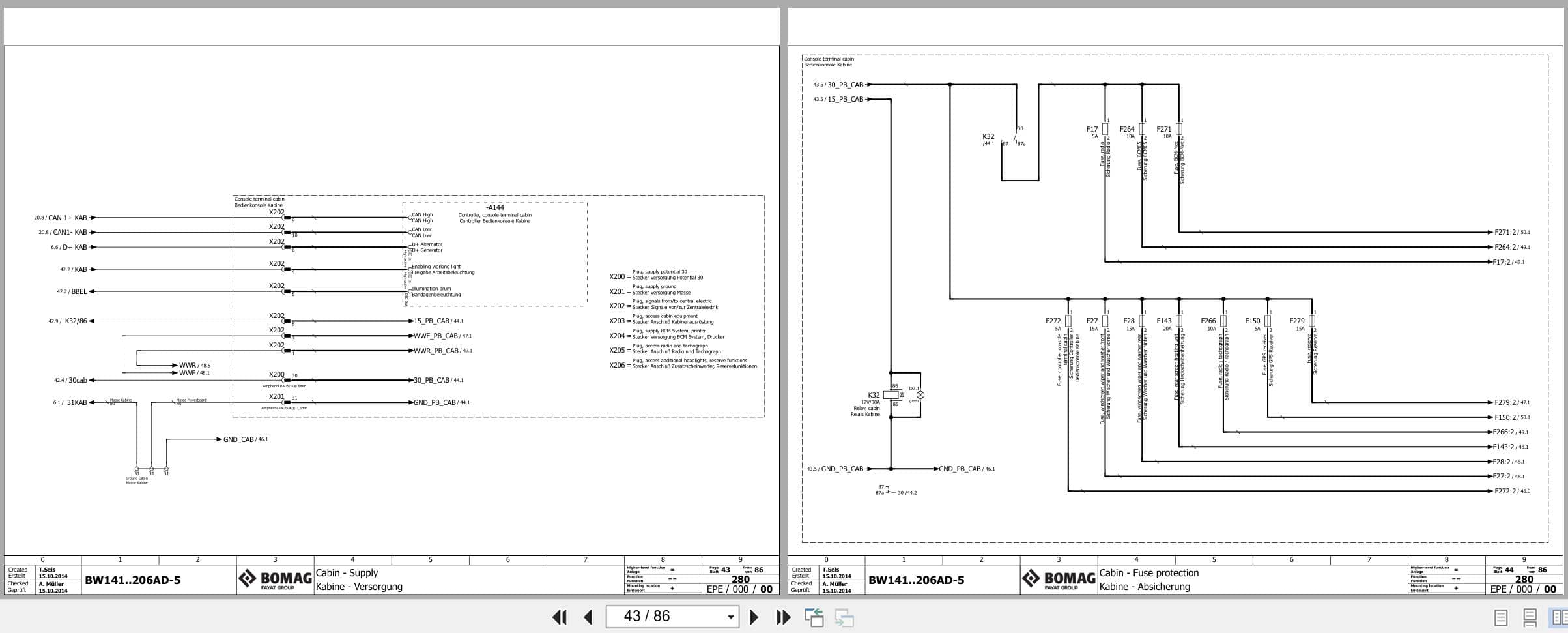Screen dimensions: 1568x633
Task: Click the F27:2 / 48.1 cross-reference
Action: pyautogui.click(x=1509, y=476)
